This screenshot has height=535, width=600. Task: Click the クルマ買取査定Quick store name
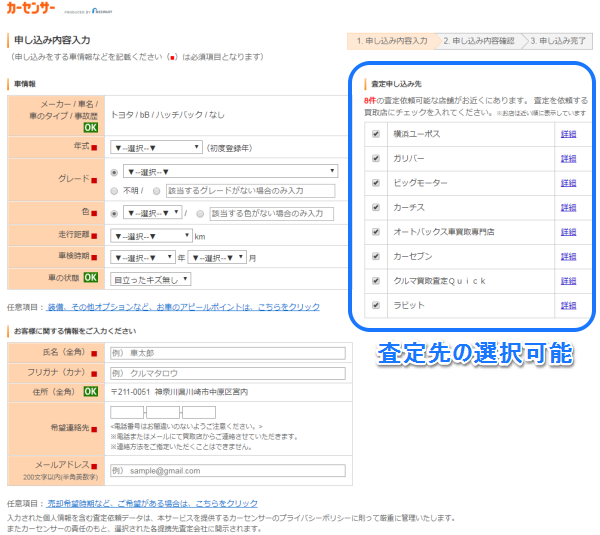tap(440, 281)
